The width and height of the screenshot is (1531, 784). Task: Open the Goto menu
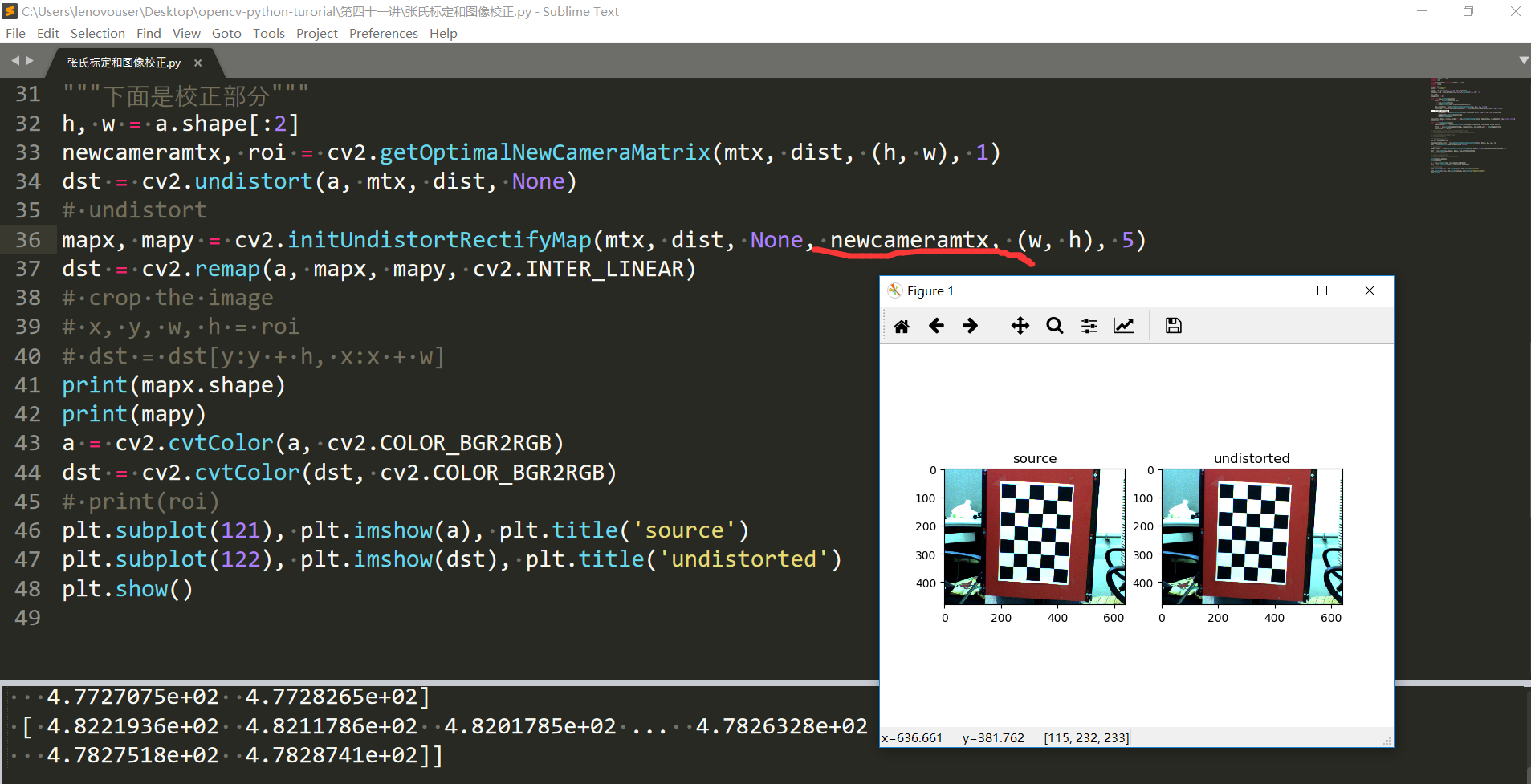pos(226,33)
